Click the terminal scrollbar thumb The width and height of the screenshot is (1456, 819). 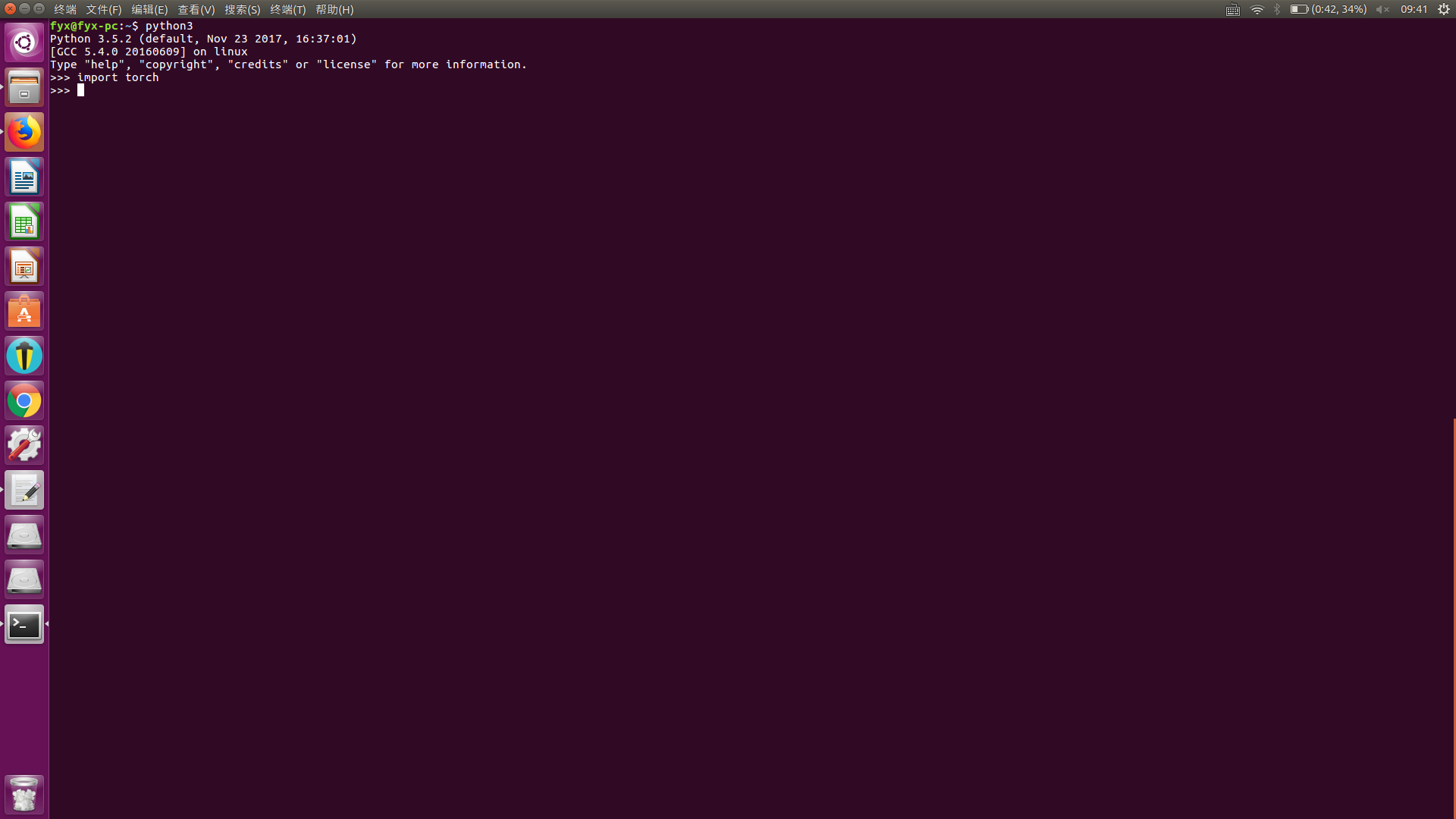coord(1454,618)
